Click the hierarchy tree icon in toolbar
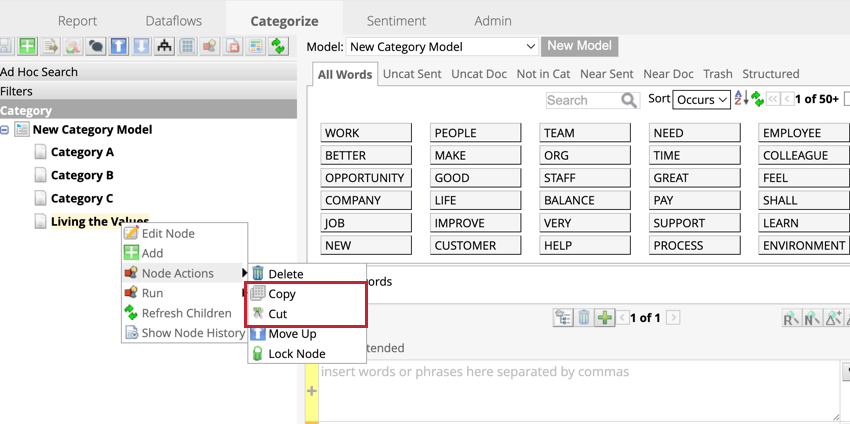This screenshot has width=850, height=424. click(x=164, y=47)
